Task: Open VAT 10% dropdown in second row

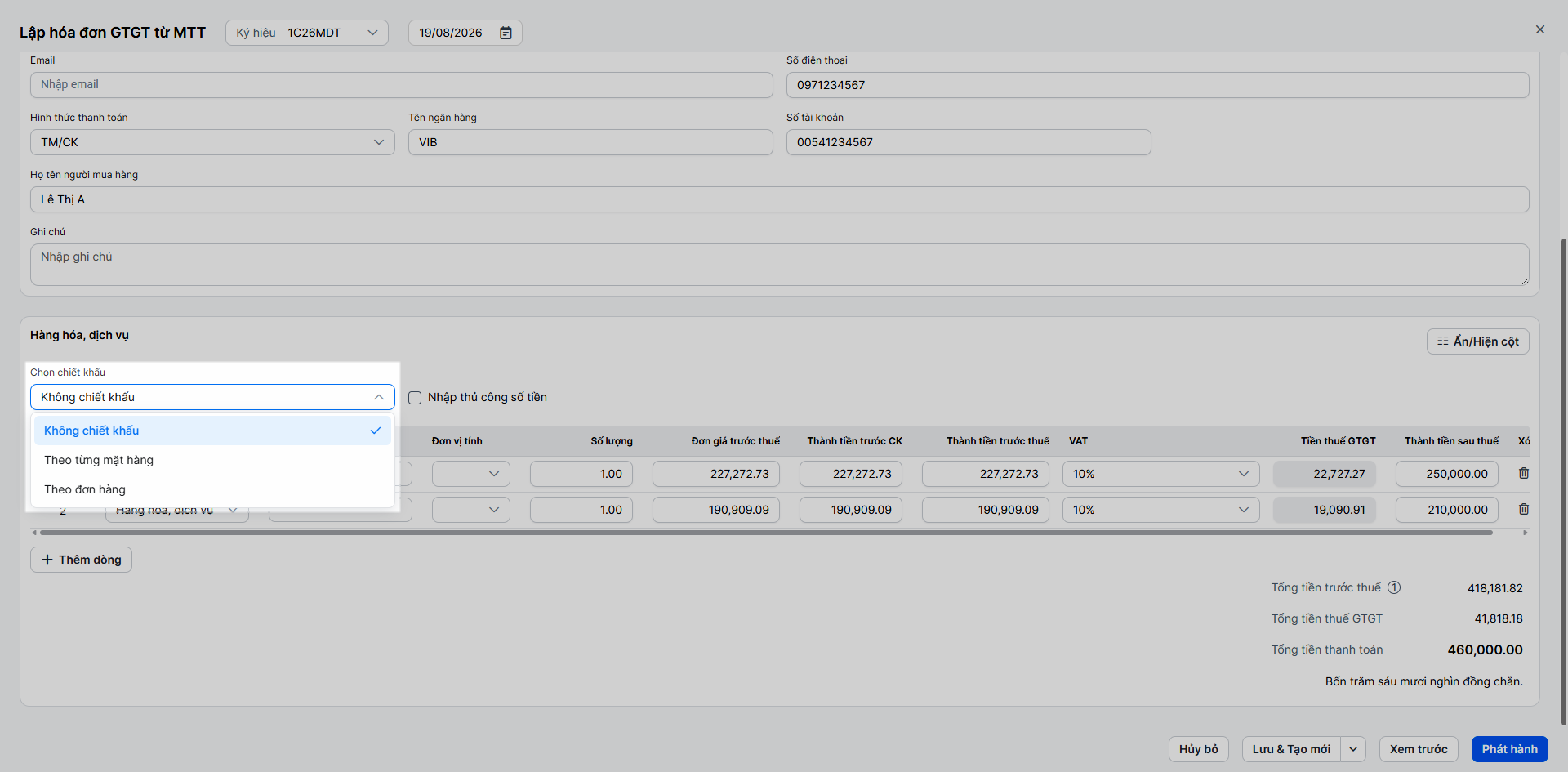Action: (1160, 510)
